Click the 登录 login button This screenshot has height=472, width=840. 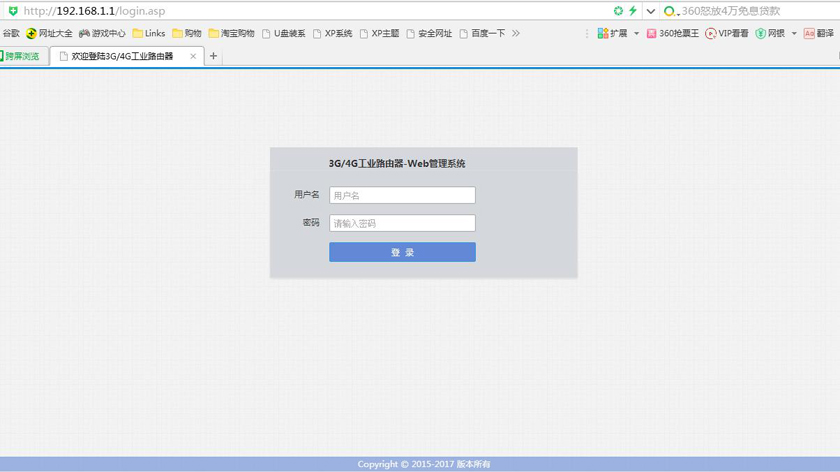tap(402, 252)
